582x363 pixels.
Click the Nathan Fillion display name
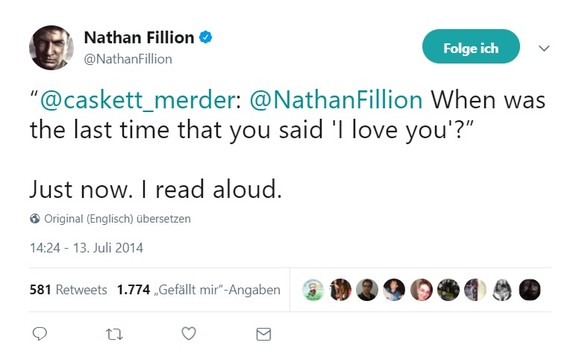139,37
